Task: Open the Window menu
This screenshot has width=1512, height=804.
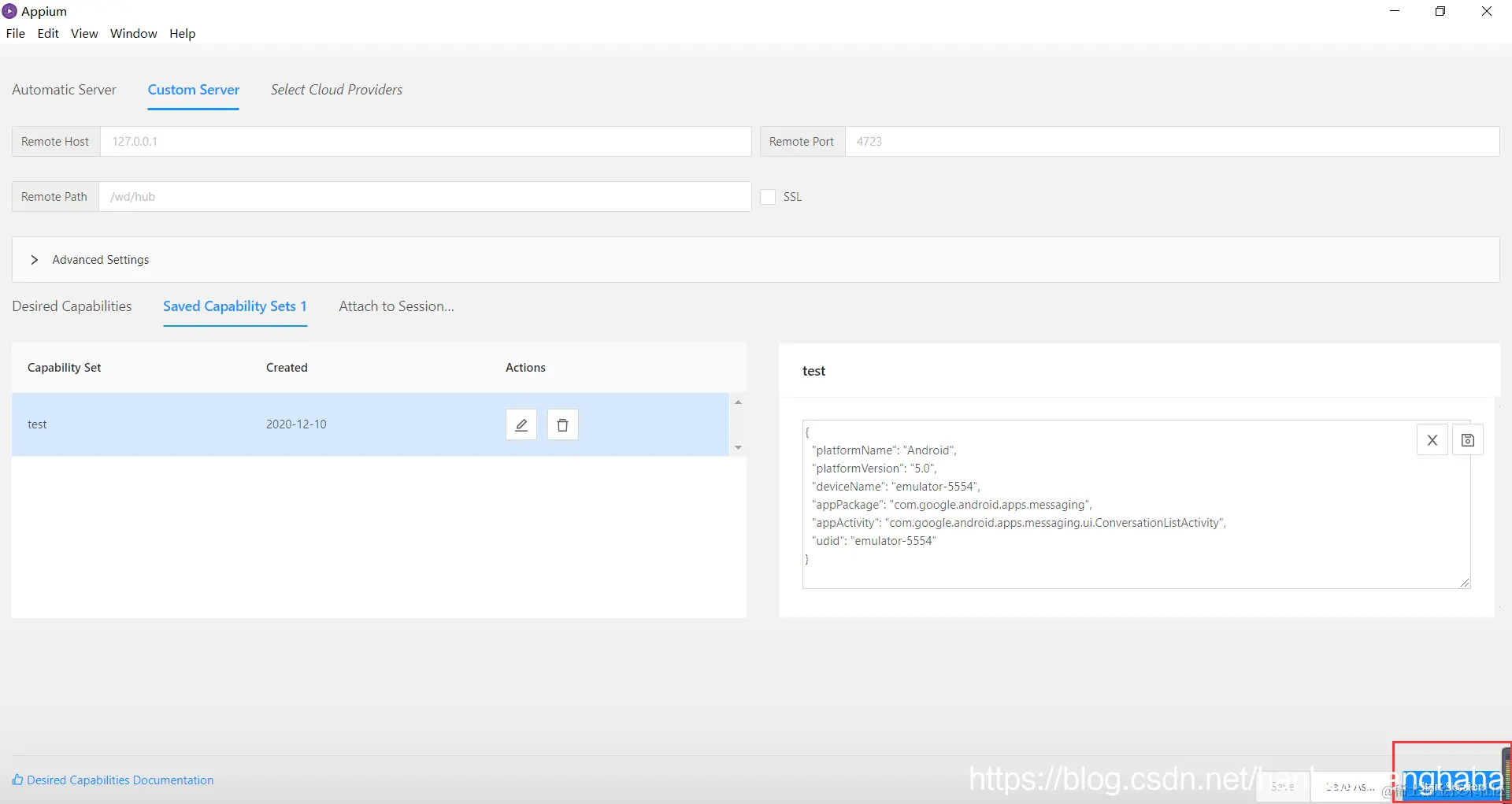Action: tap(134, 33)
